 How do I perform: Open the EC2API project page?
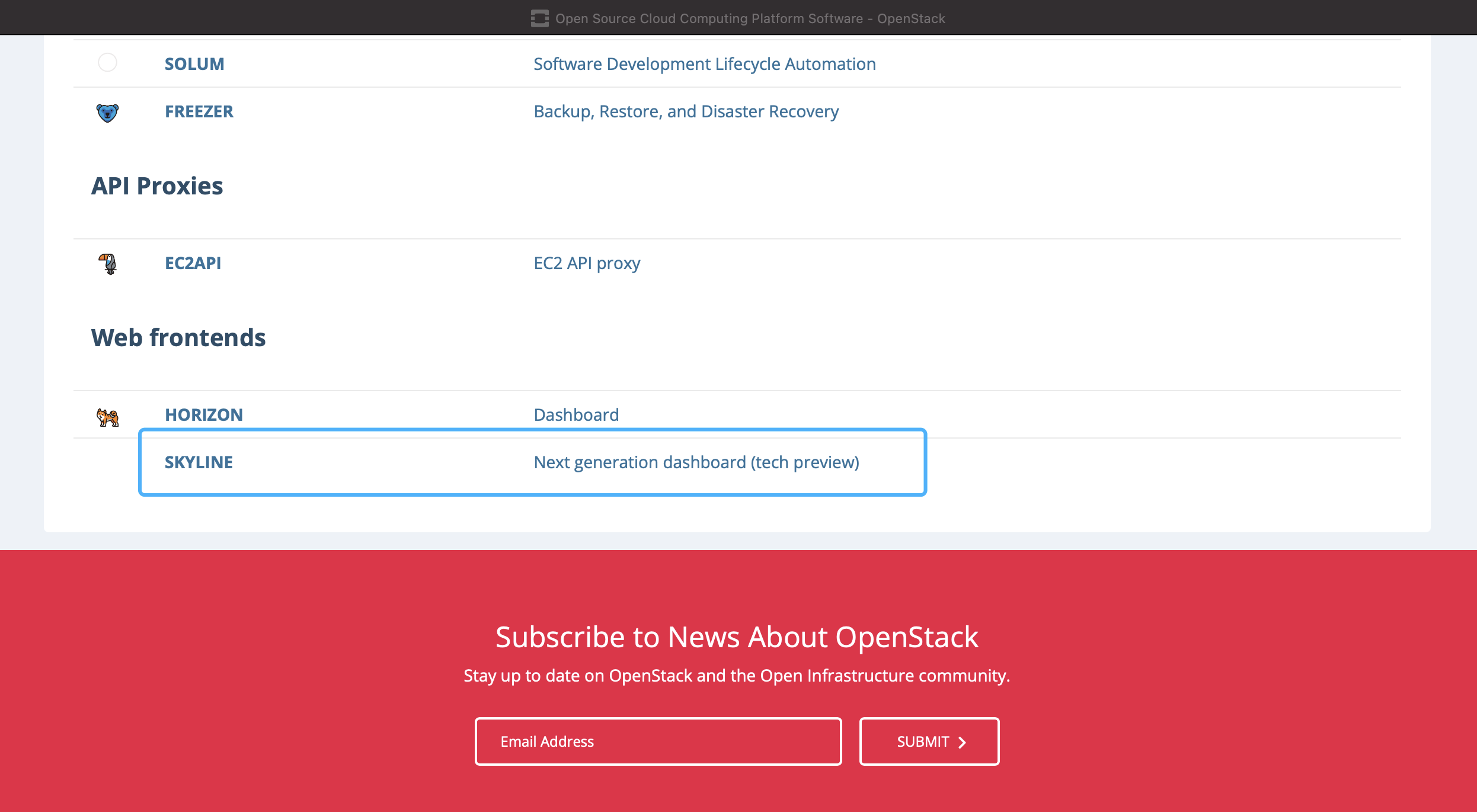coord(193,263)
